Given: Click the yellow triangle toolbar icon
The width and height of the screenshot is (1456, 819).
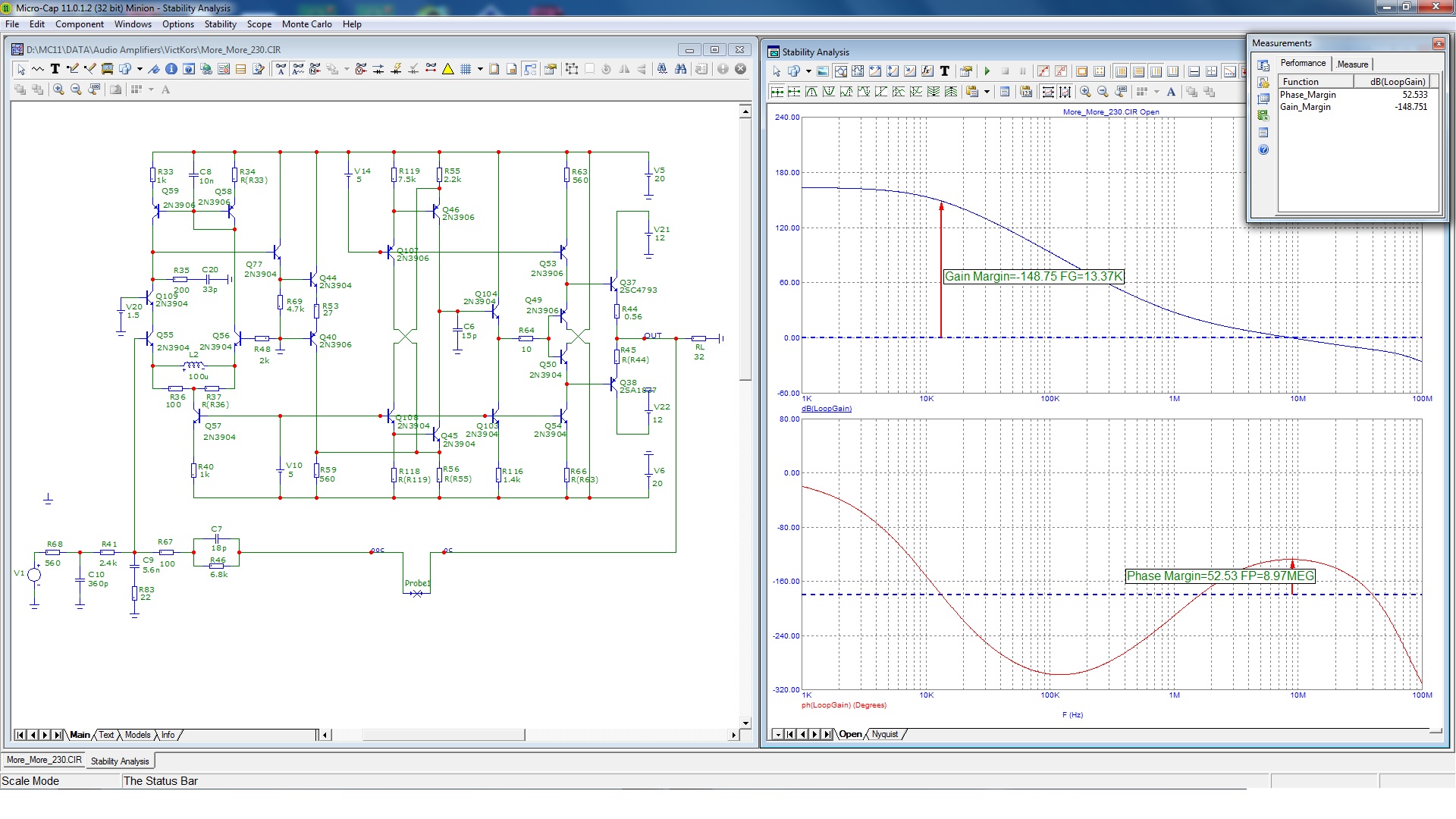Looking at the screenshot, I should (x=448, y=69).
